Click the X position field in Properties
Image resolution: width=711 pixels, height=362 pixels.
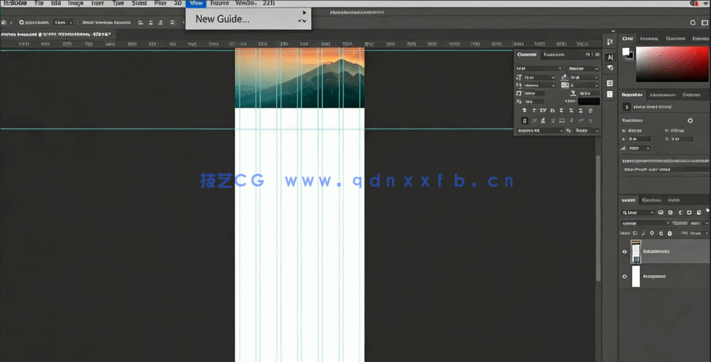pyautogui.click(x=639, y=139)
